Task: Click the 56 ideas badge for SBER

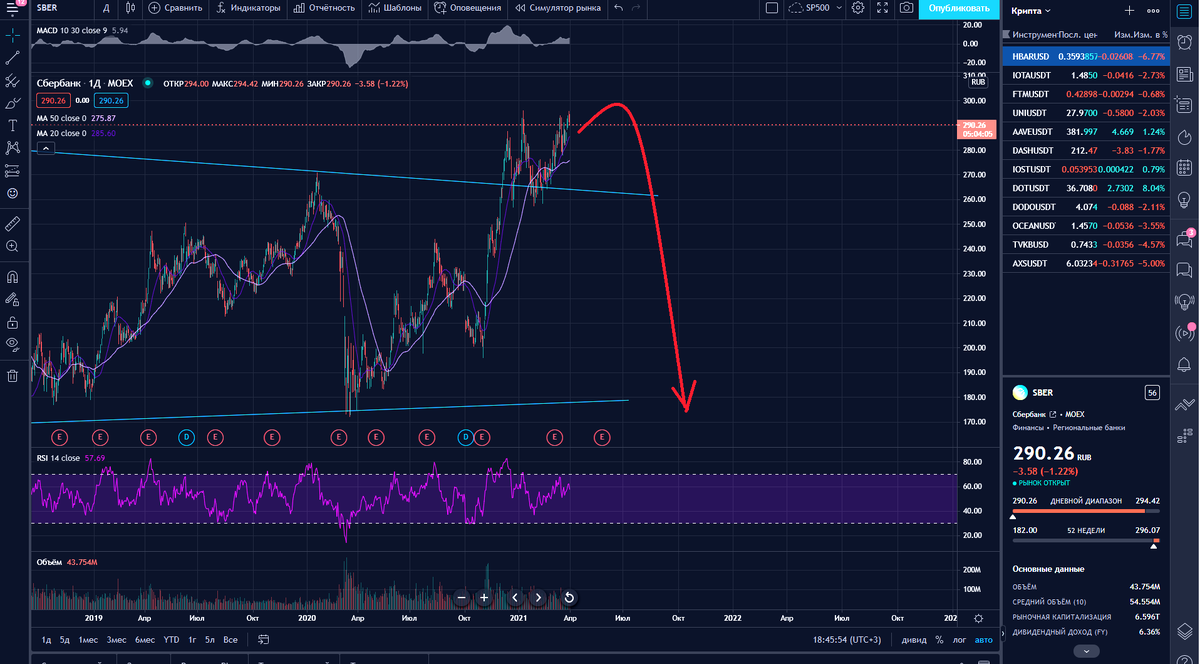Action: pyautogui.click(x=1152, y=393)
